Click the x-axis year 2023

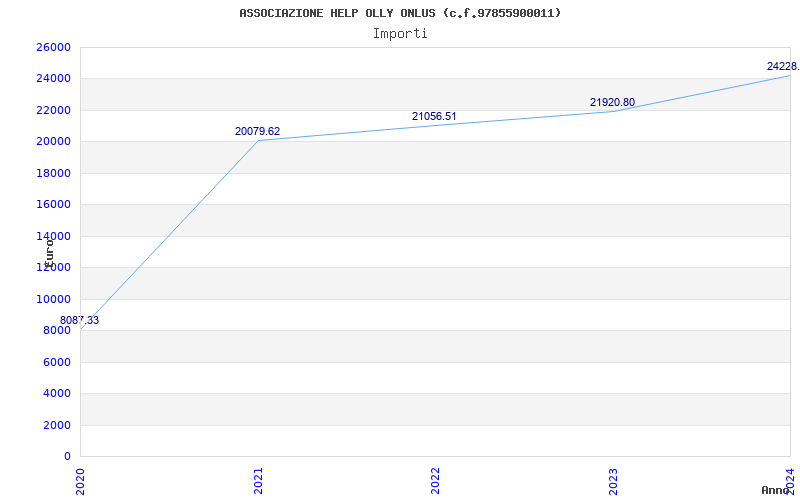tap(613, 481)
